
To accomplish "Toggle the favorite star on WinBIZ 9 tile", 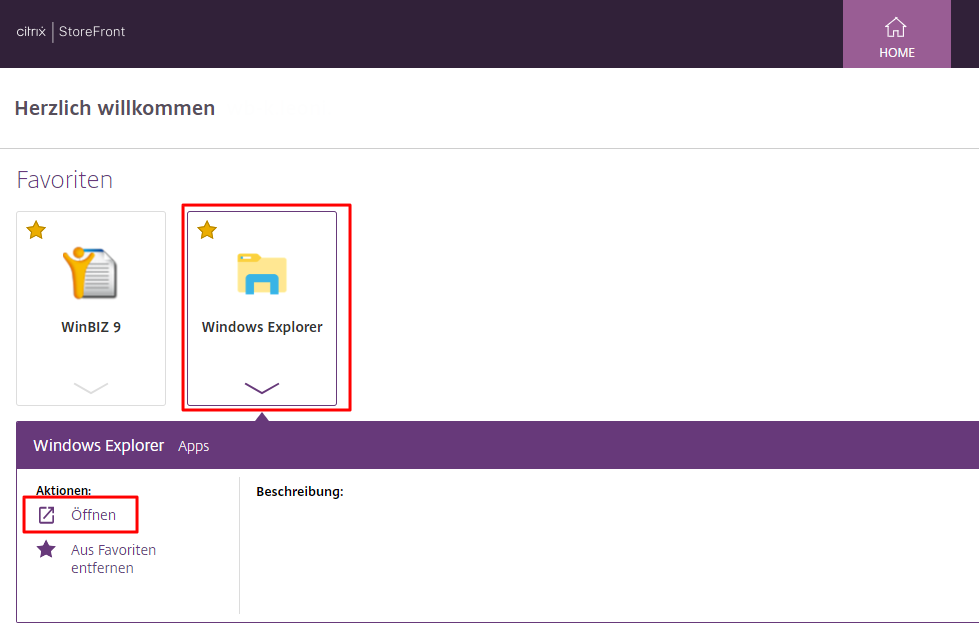I will click(x=36, y=231).
